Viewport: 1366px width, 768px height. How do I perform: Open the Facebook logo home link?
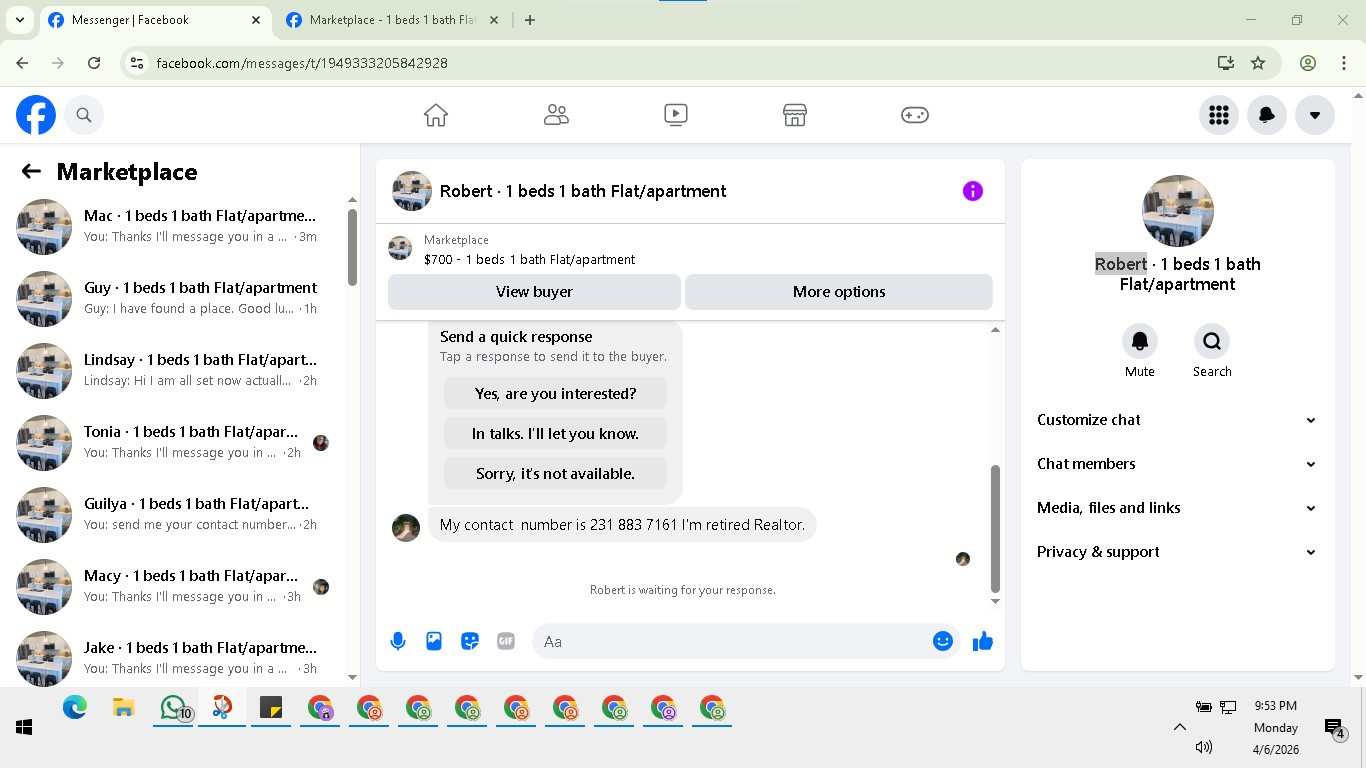pyautogui.click(x=36, y=115)
